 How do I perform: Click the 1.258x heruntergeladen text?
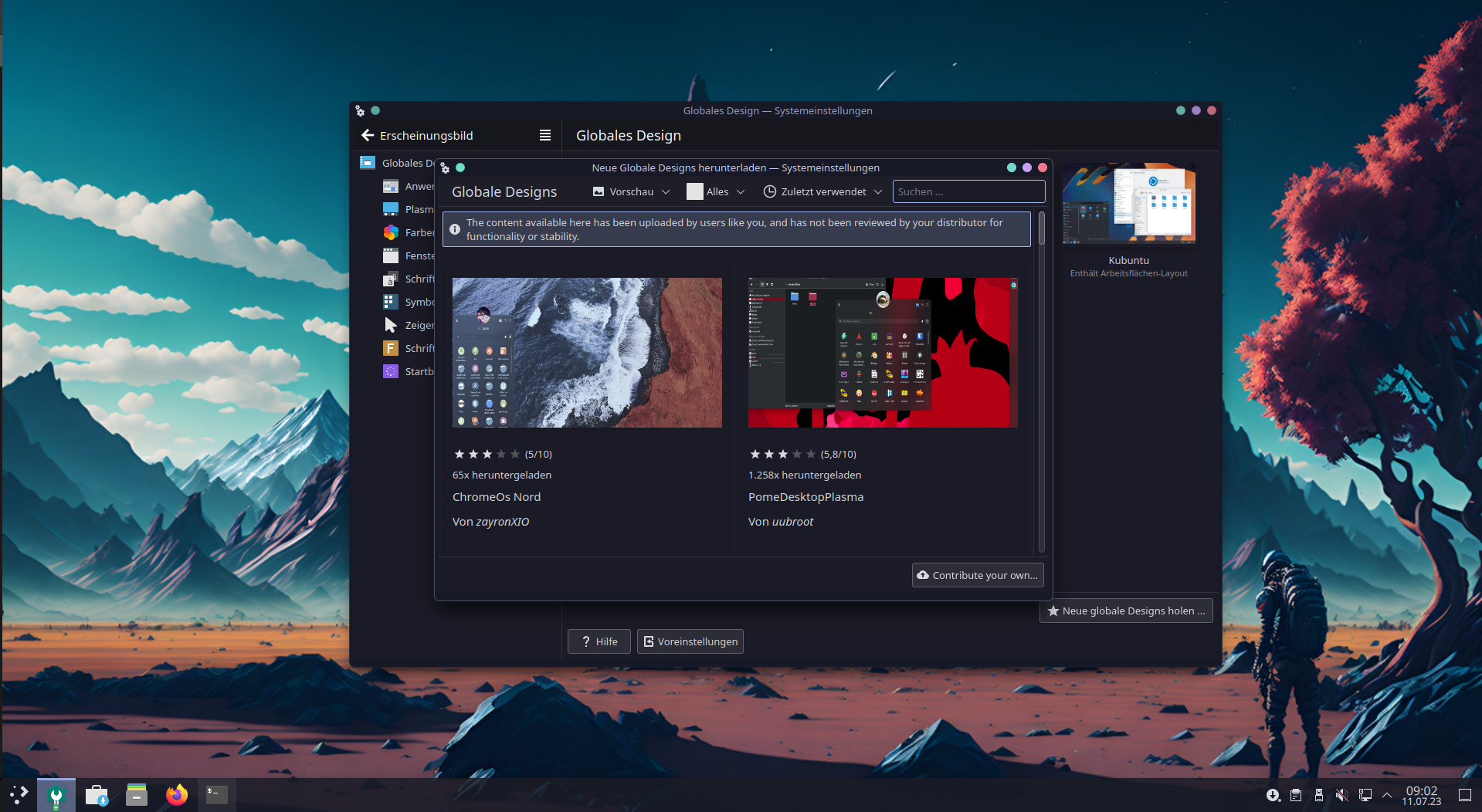(805, 475)
